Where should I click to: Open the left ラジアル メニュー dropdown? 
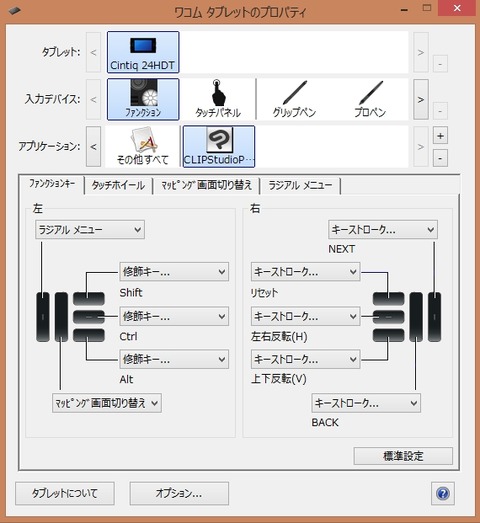point(90,229)
